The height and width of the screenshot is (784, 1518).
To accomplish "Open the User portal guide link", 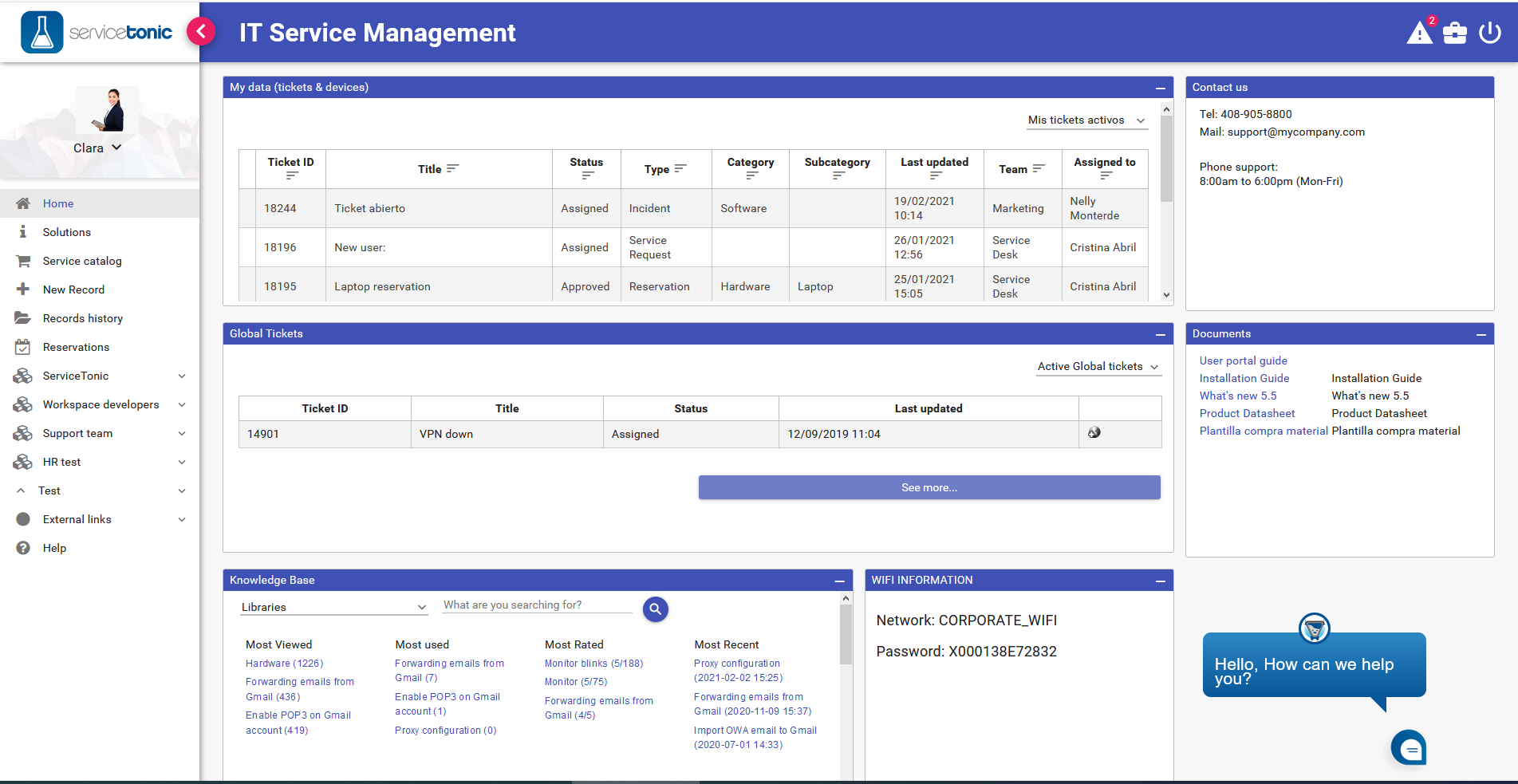I will tap(1243, 360).
